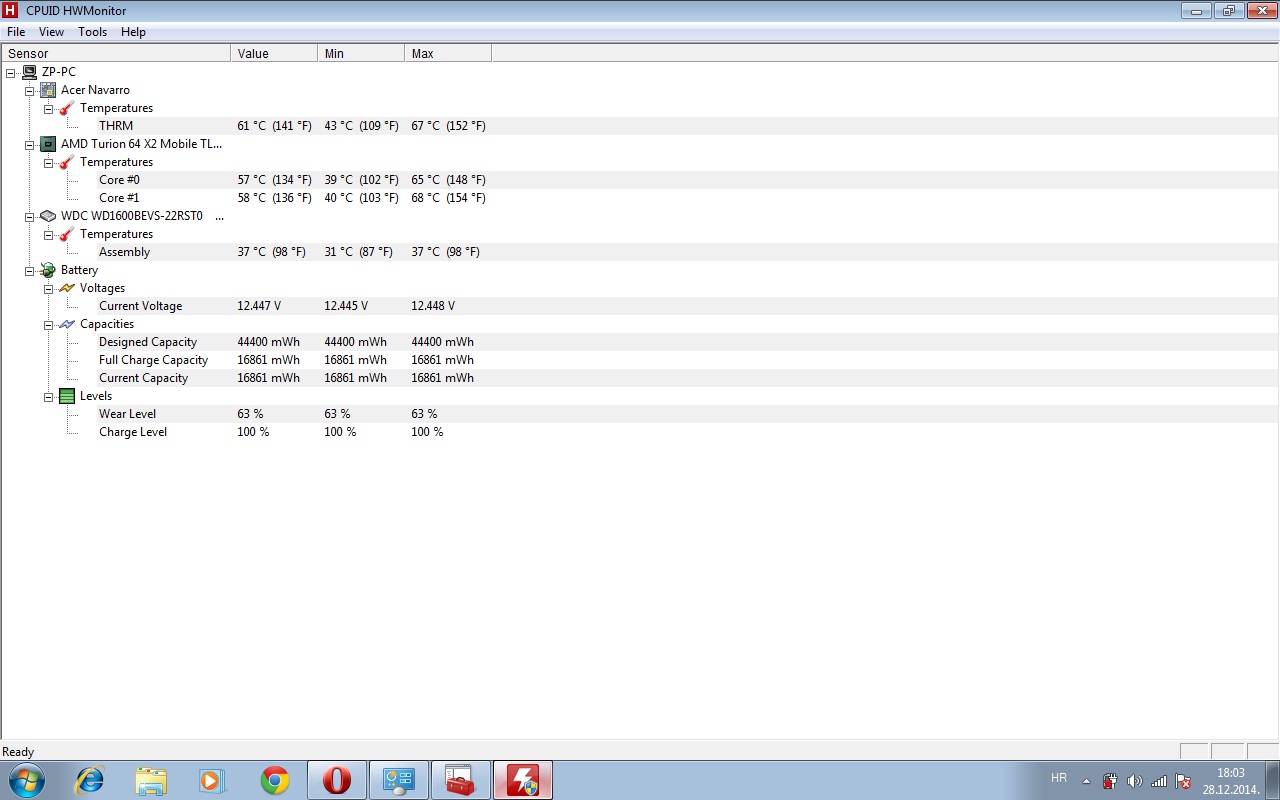
Task: Click the 12.447 V voltage value
Action: (259, 306)
